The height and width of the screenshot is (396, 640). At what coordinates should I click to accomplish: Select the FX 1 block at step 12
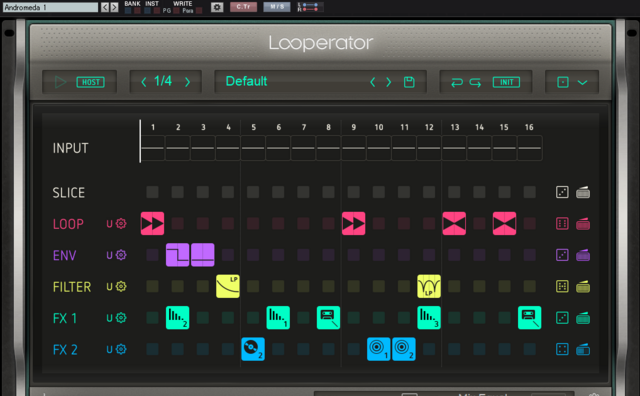click(x=429, y=318)
